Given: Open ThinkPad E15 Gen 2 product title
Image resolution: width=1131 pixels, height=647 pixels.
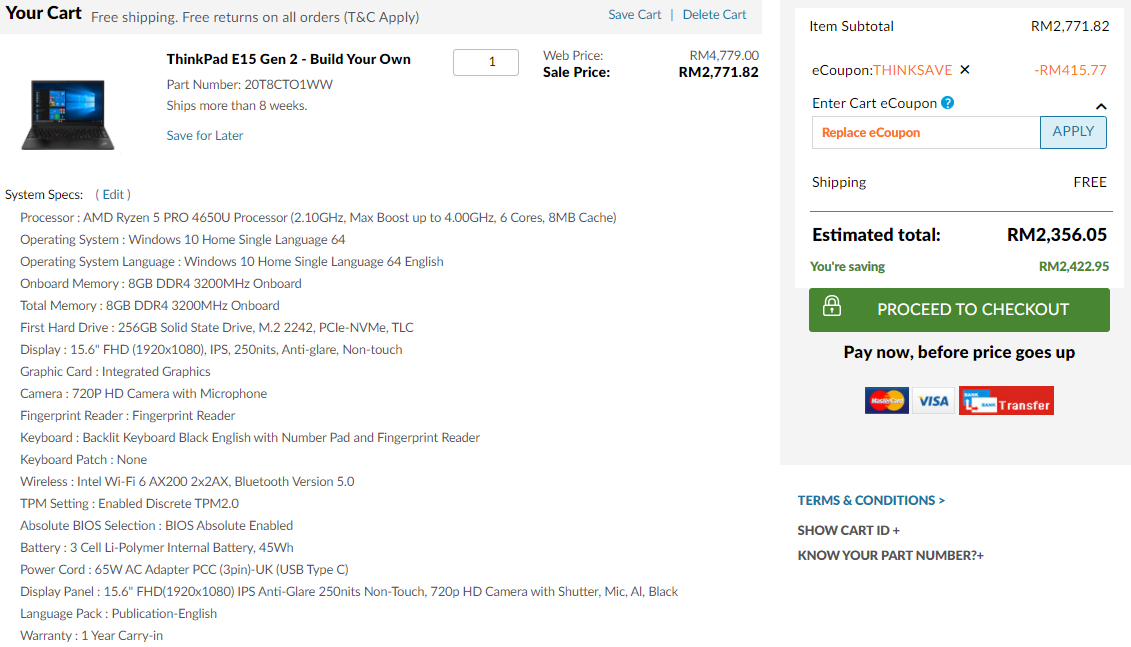Looking at the screenshot, I should [x=289, y=59].
